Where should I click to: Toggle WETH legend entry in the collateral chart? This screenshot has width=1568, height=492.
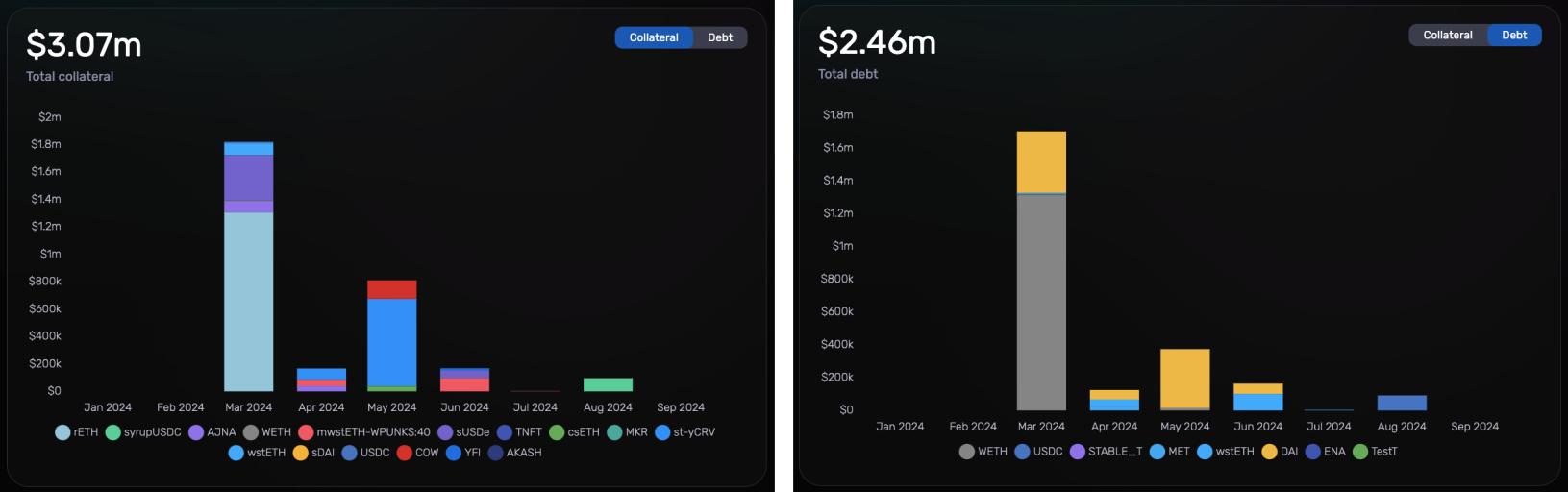coord(267,432)
